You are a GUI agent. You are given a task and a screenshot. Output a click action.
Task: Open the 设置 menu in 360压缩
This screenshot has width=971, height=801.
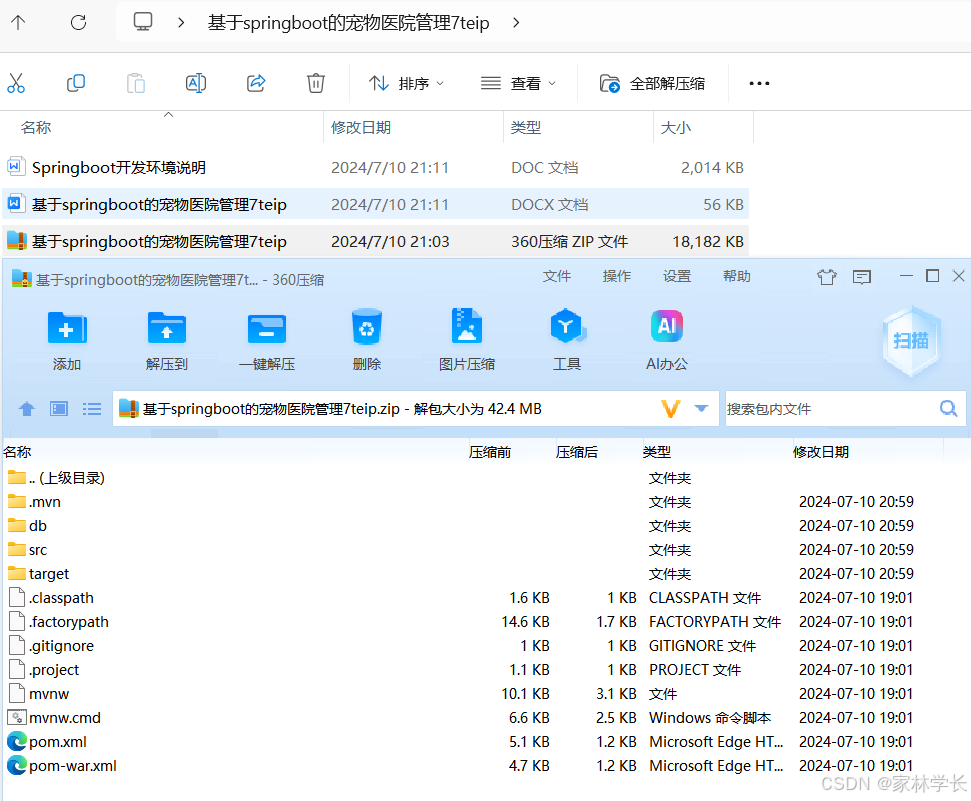[x=677, y=276]
